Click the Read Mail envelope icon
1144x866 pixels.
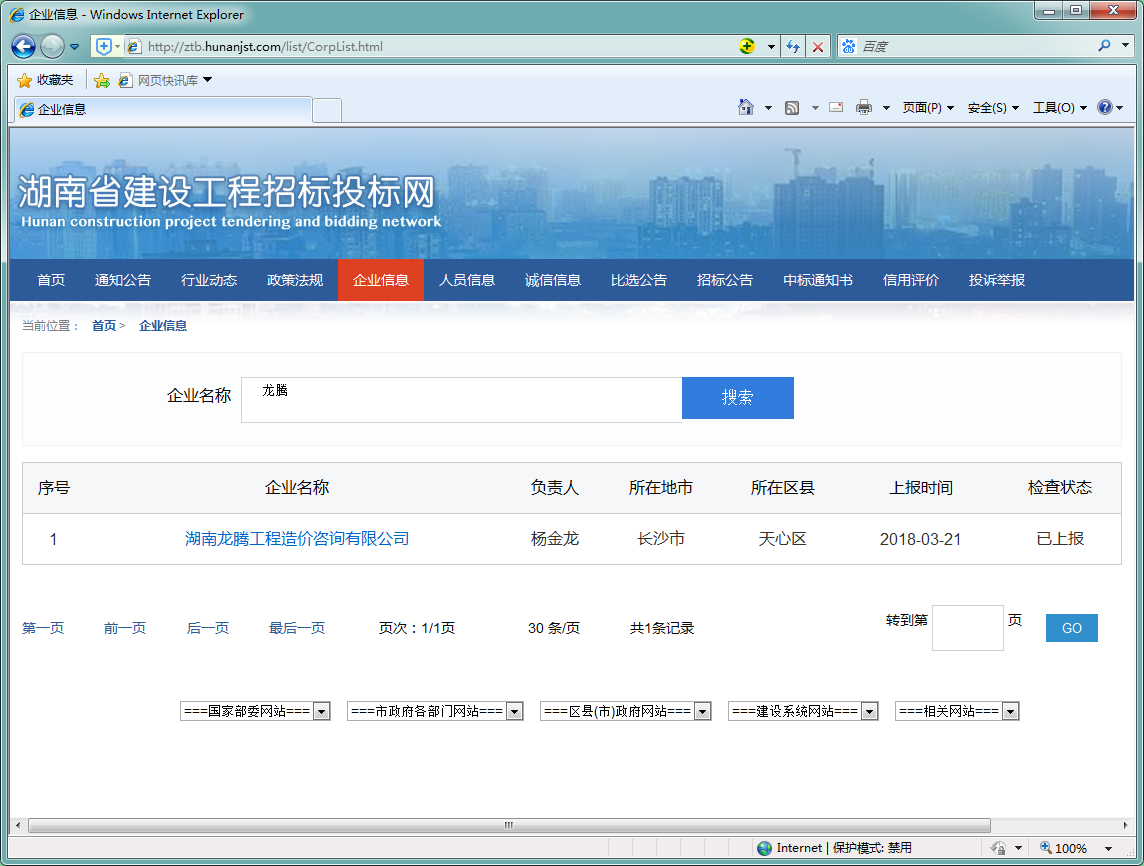tap(836, 108)
